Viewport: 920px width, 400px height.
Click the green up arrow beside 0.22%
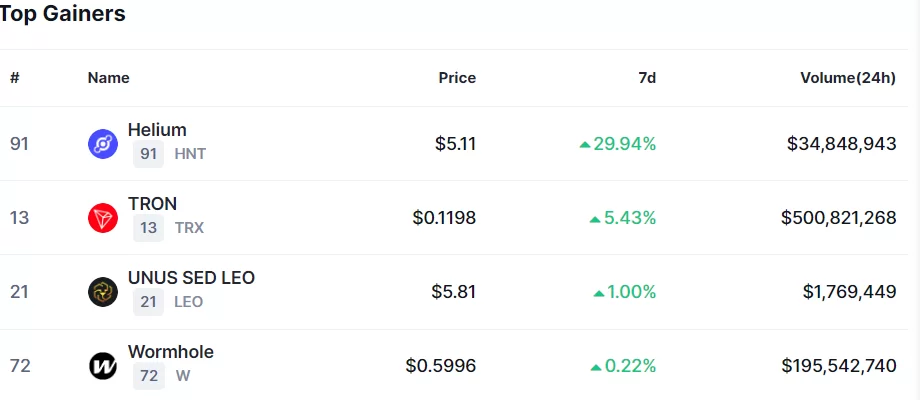point(596,367)
